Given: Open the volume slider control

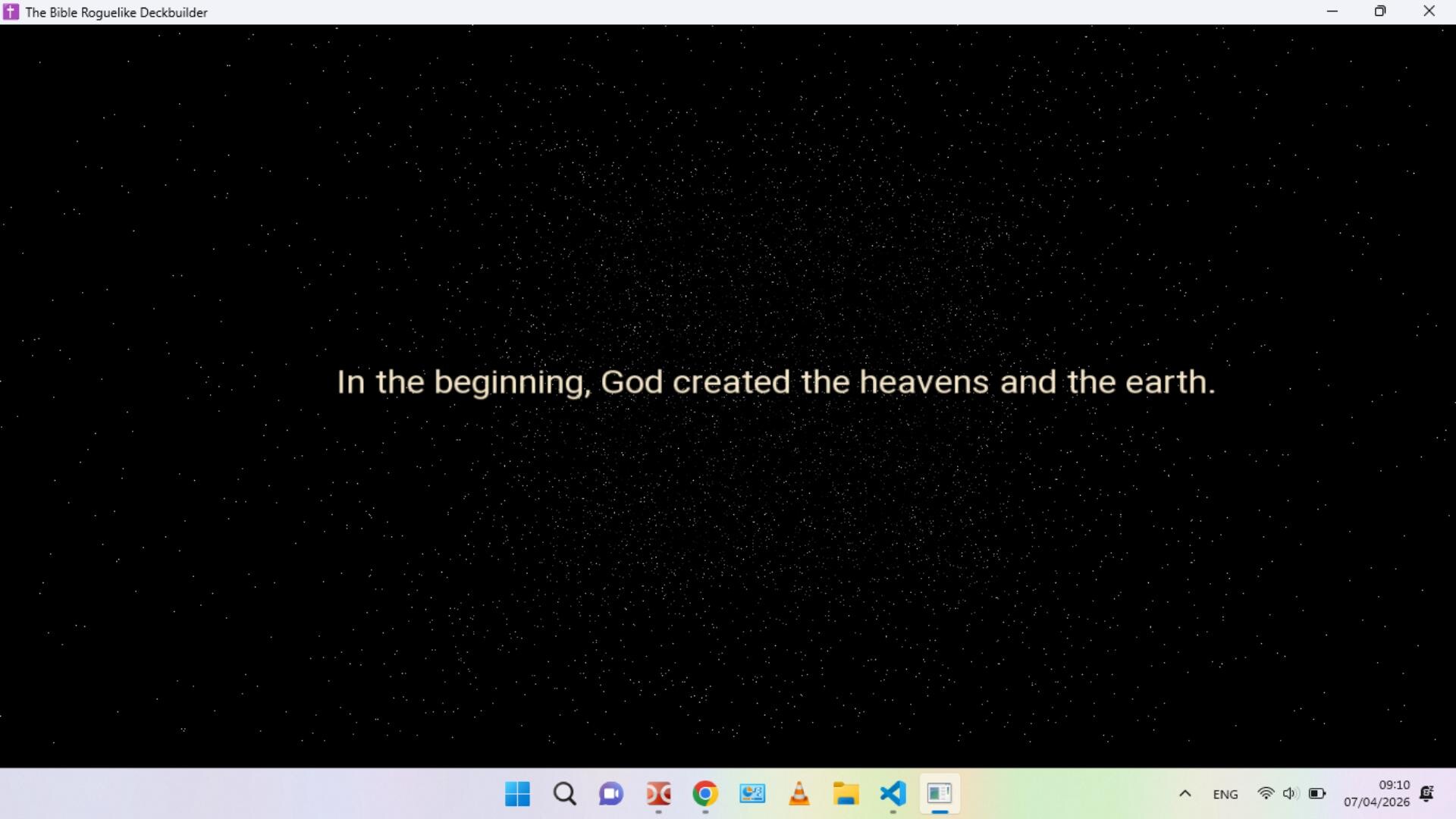Looking at the screenshot, I should tap(1291, 794).
